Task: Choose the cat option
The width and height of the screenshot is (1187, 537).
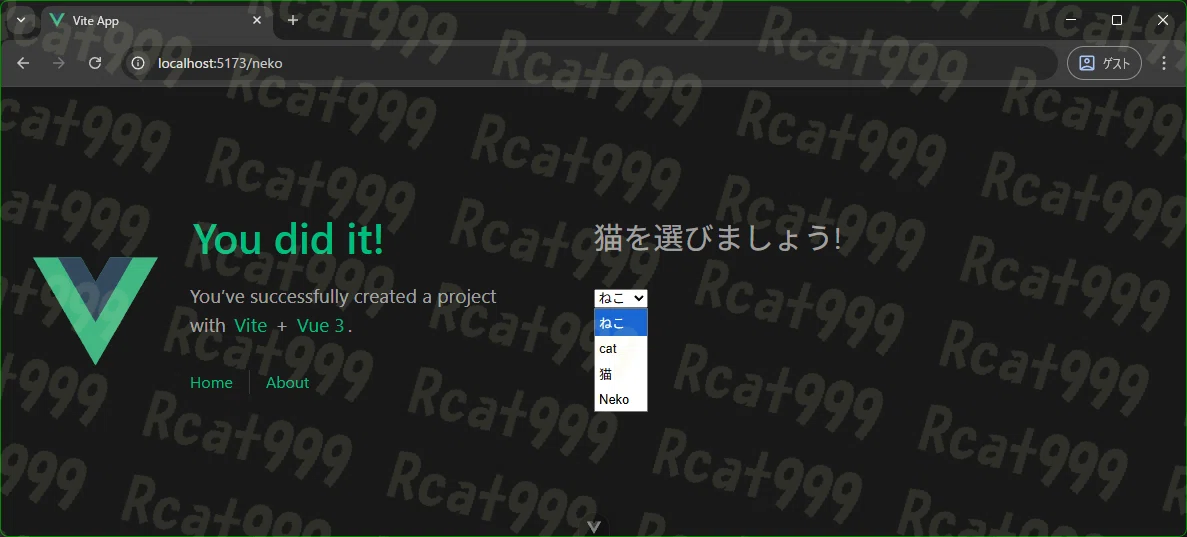Action: point(621,348)
